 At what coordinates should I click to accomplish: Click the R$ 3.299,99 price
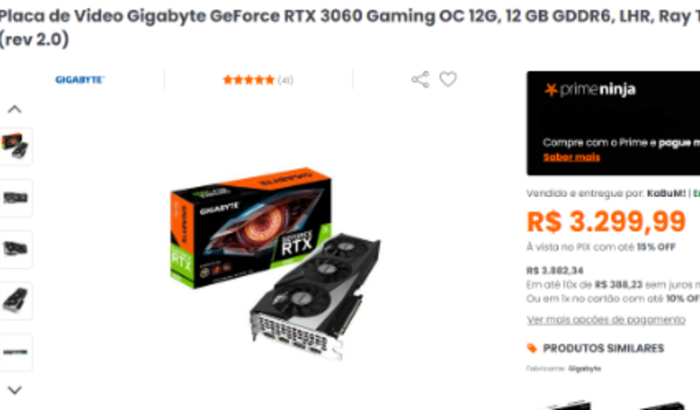(x=606, y=222)
